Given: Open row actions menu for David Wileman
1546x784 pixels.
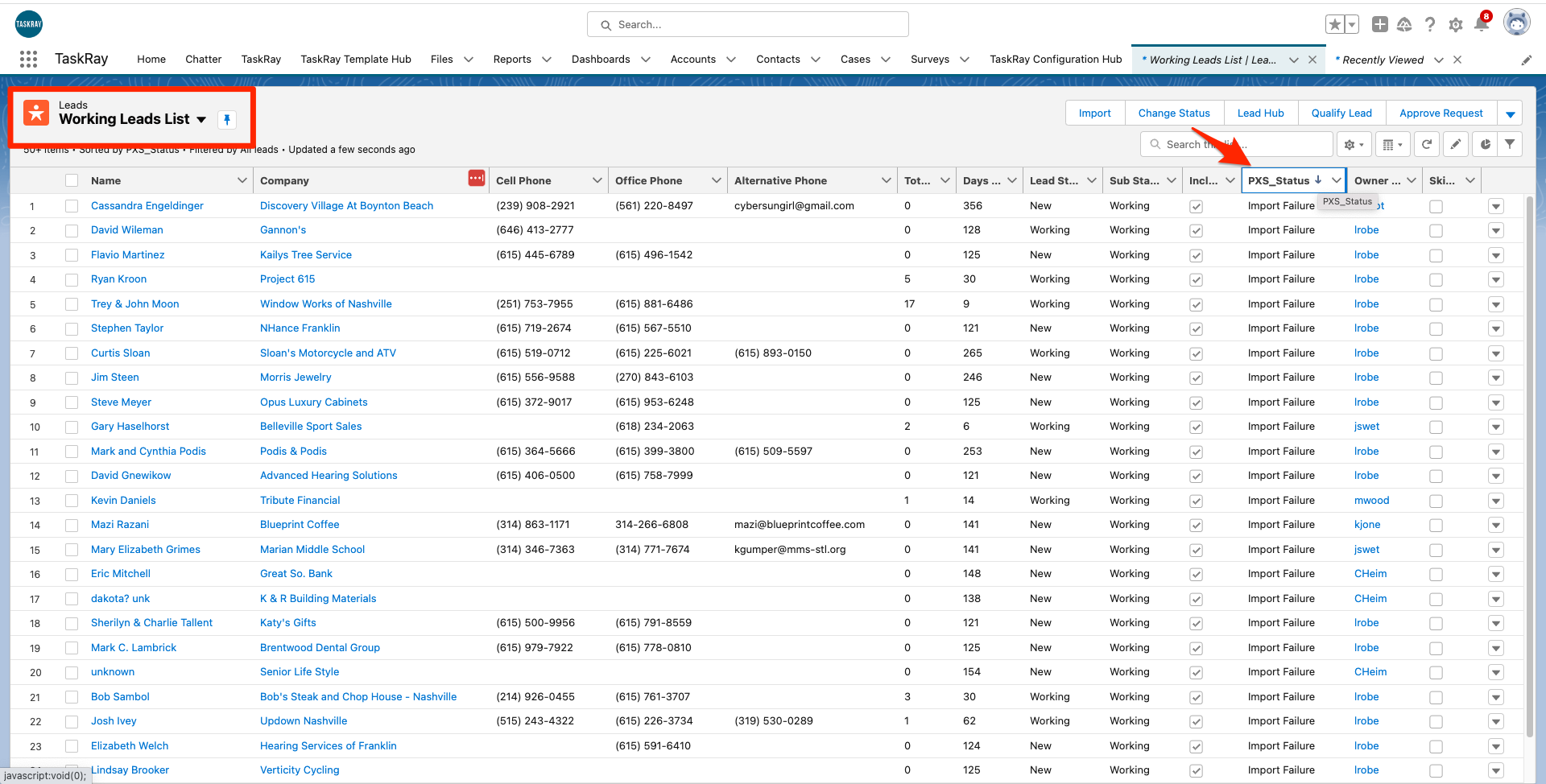Looking at the screenshot, I should 1495,231.
